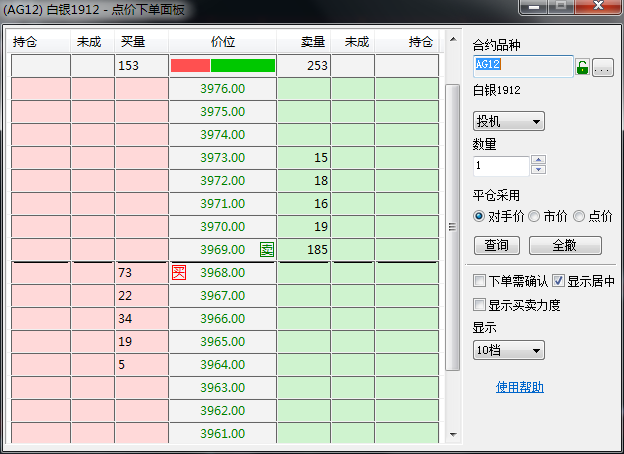Click the left 持仓 column header

click(39, 41)
